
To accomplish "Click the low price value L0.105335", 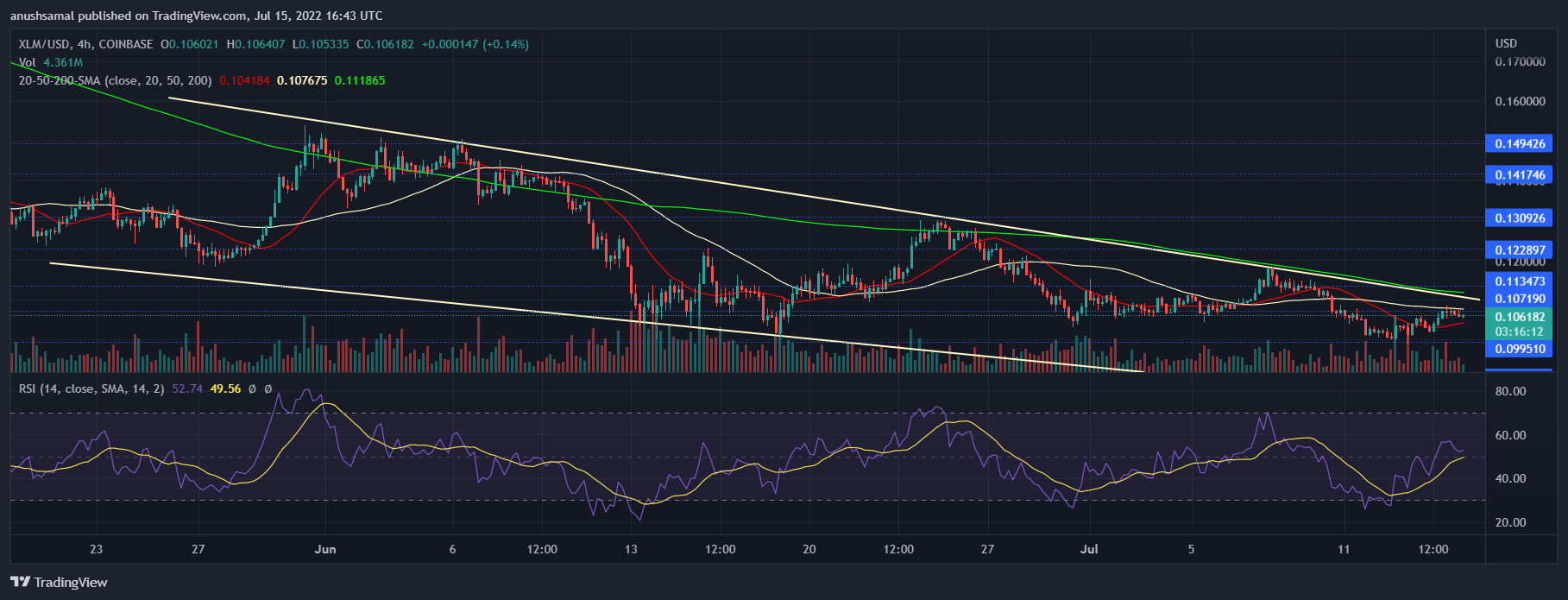I will pyautogui.click(x=321, y=44).
